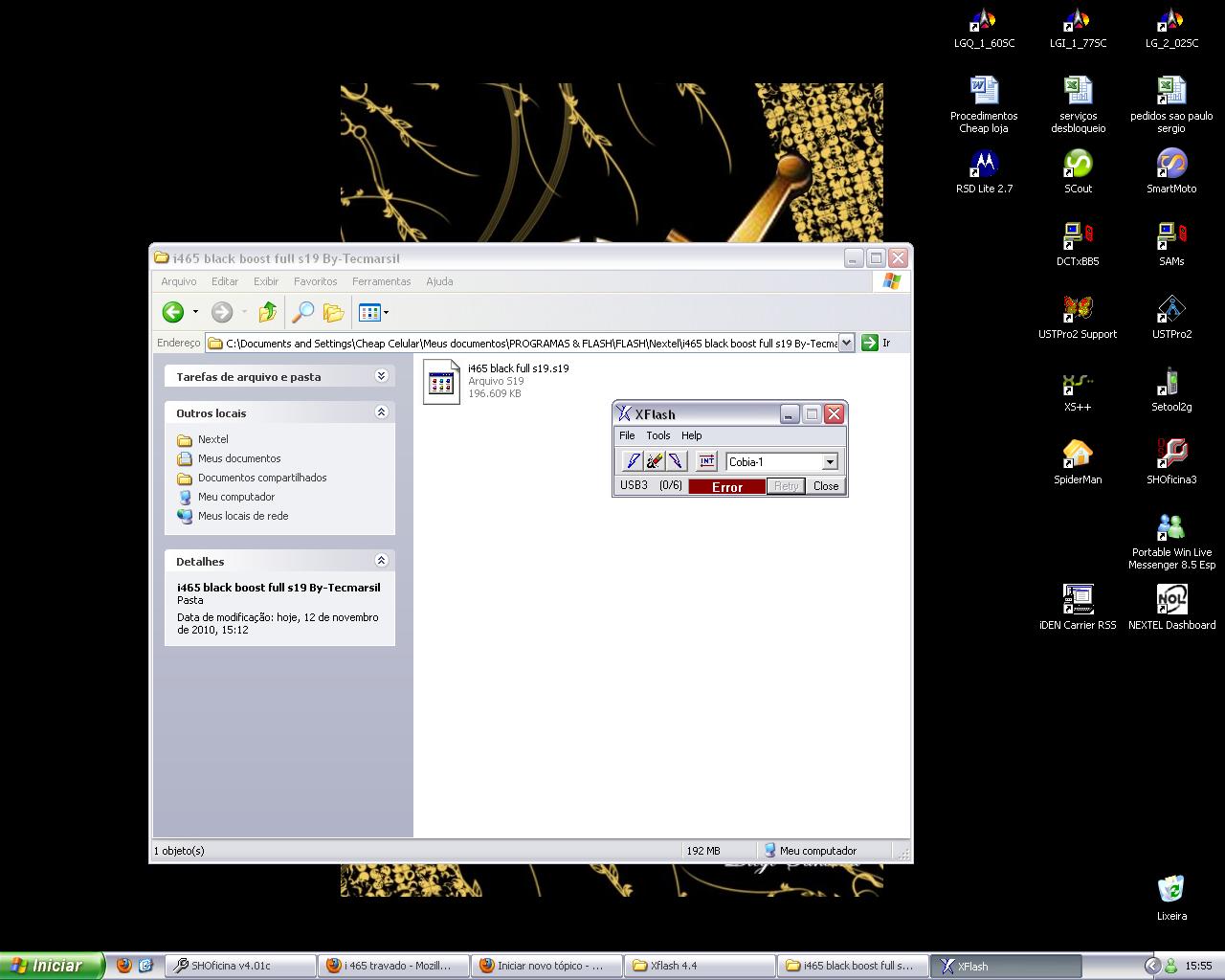The width and height of the screenshot is (1225, 980).
Task: Click LGQ_1_60SC desktop shortcut
Action: pyautogui.click(x=984, y=29)
